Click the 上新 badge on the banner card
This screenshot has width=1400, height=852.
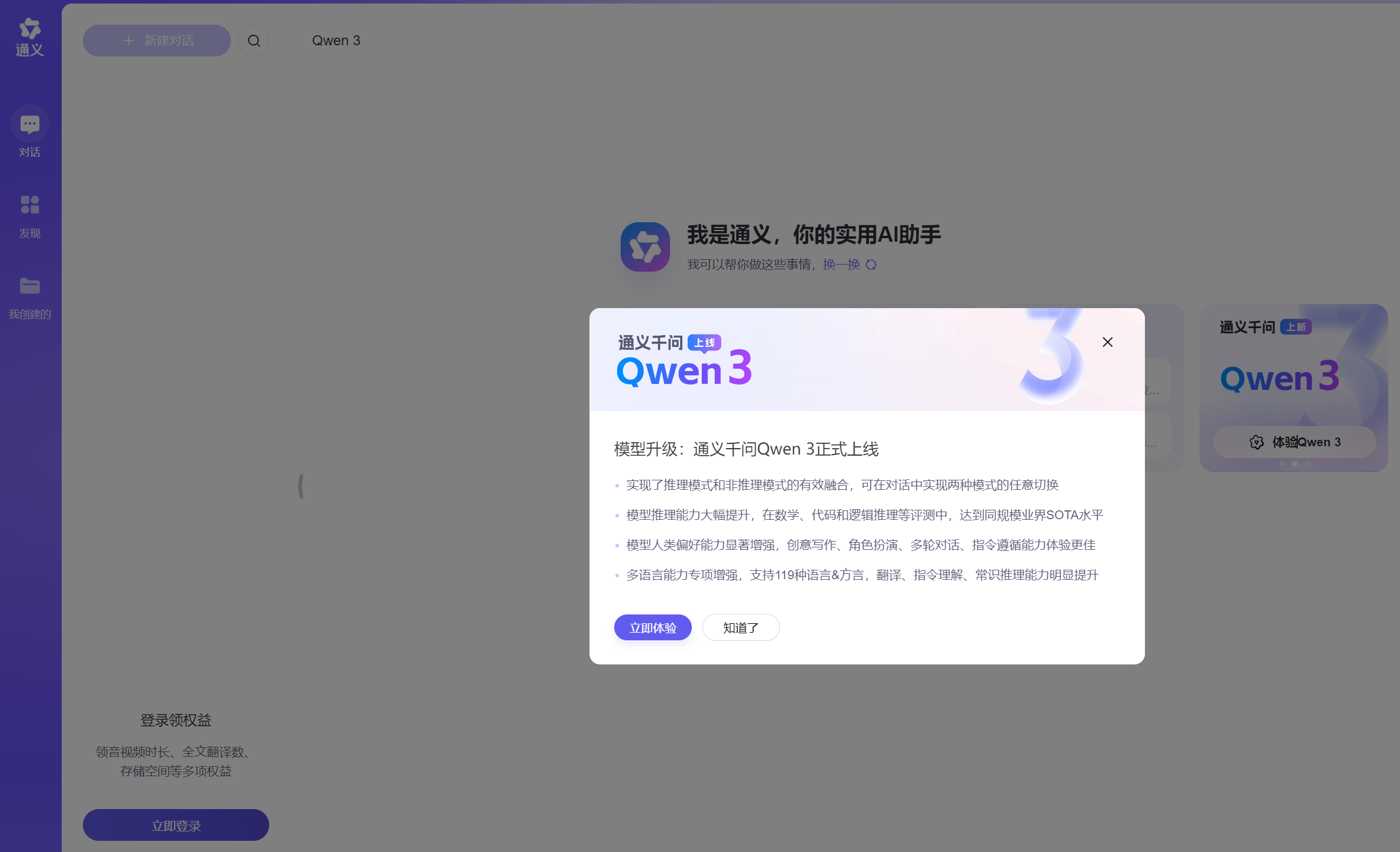1296,327
